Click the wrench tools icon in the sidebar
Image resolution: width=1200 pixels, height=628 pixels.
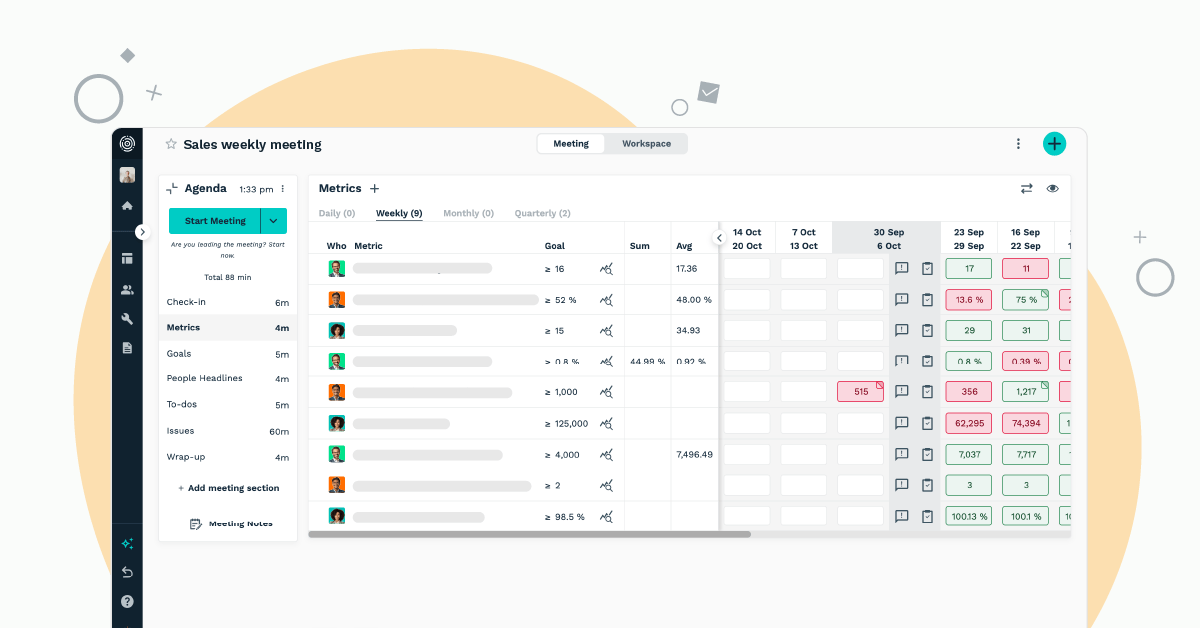tap(127, 319)
